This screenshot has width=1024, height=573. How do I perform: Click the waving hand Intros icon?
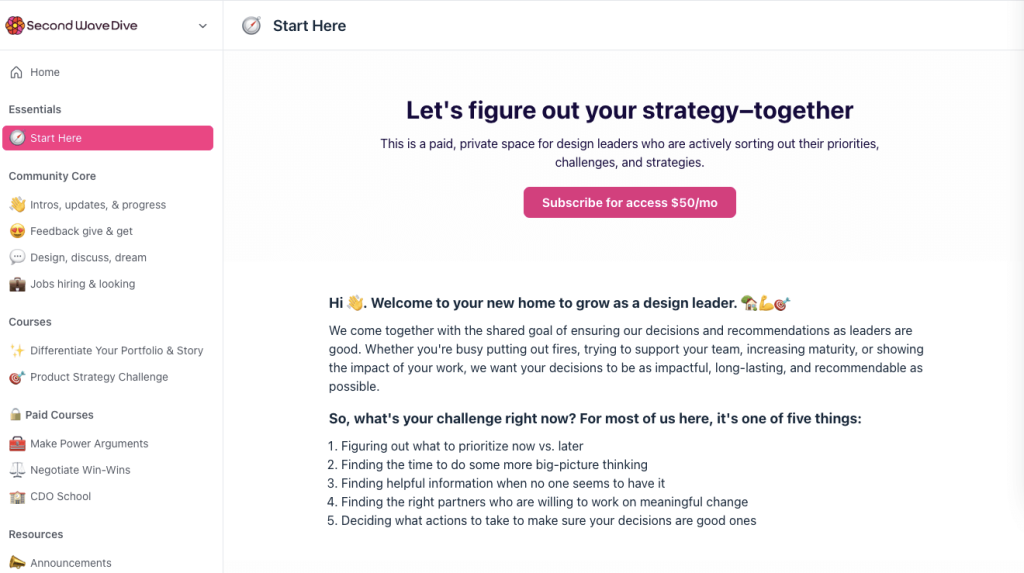click(17, 205)
